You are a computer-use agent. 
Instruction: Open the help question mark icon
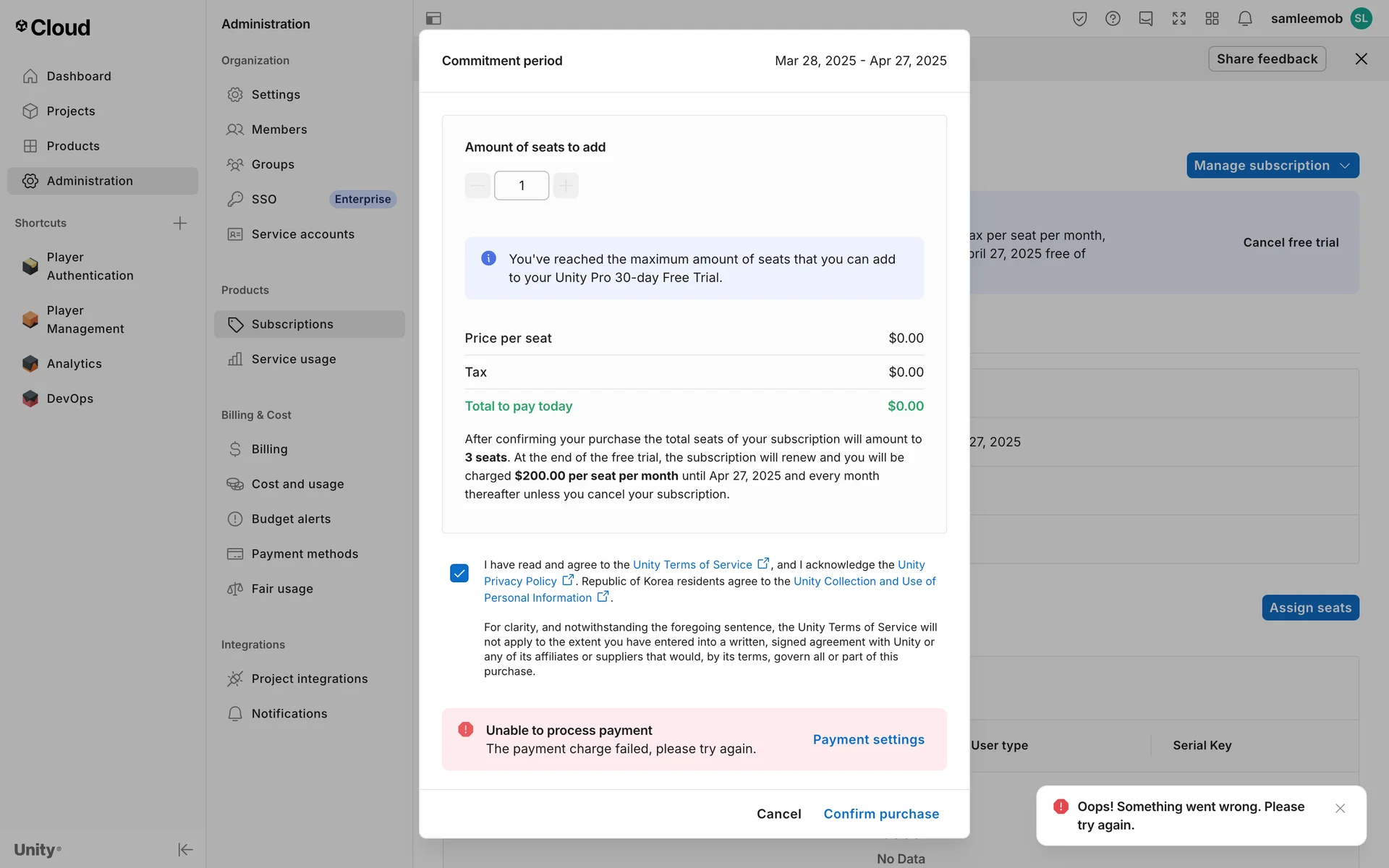[1113, 19]
